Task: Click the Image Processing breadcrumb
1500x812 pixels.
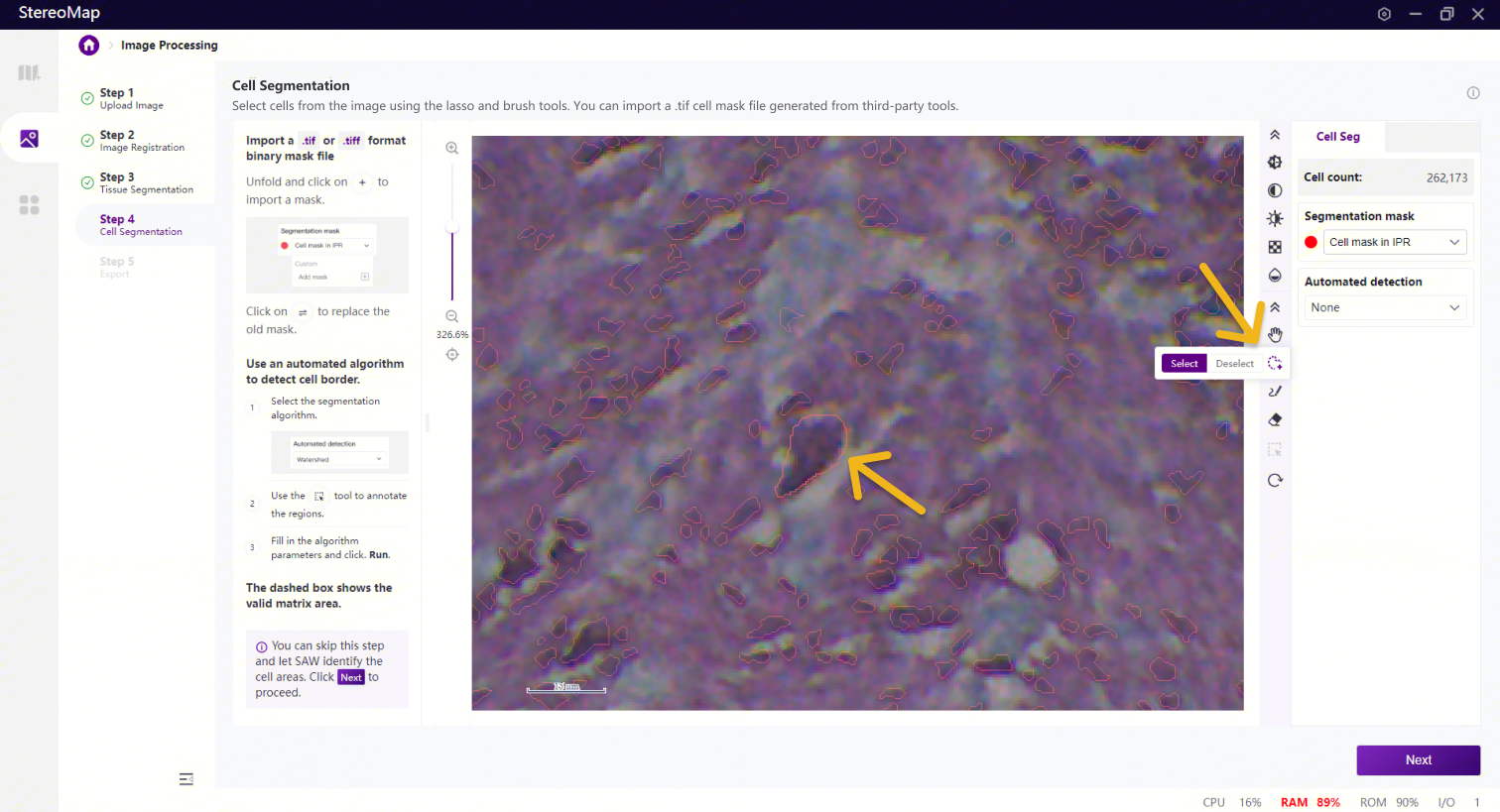Action: point(169,46)
